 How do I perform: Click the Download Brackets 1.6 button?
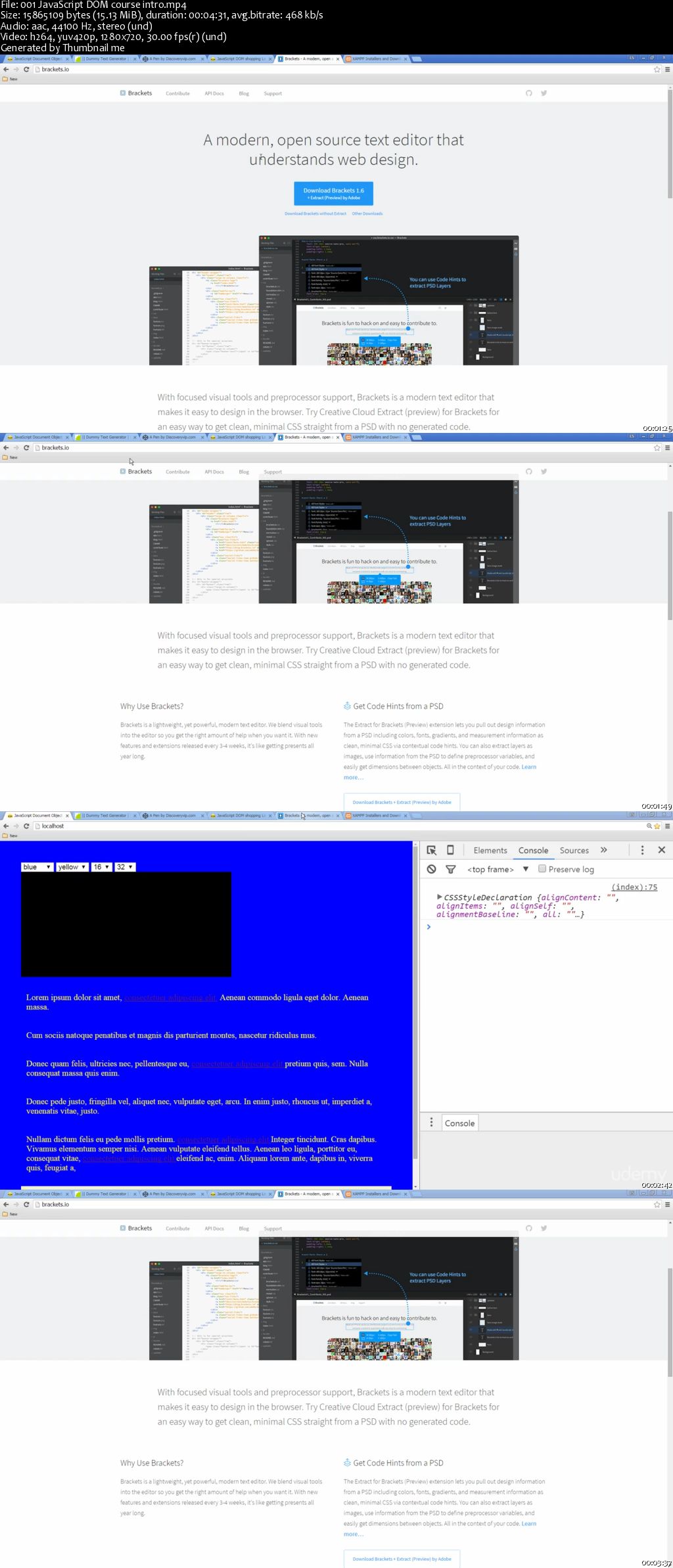[x=333, y=193]
